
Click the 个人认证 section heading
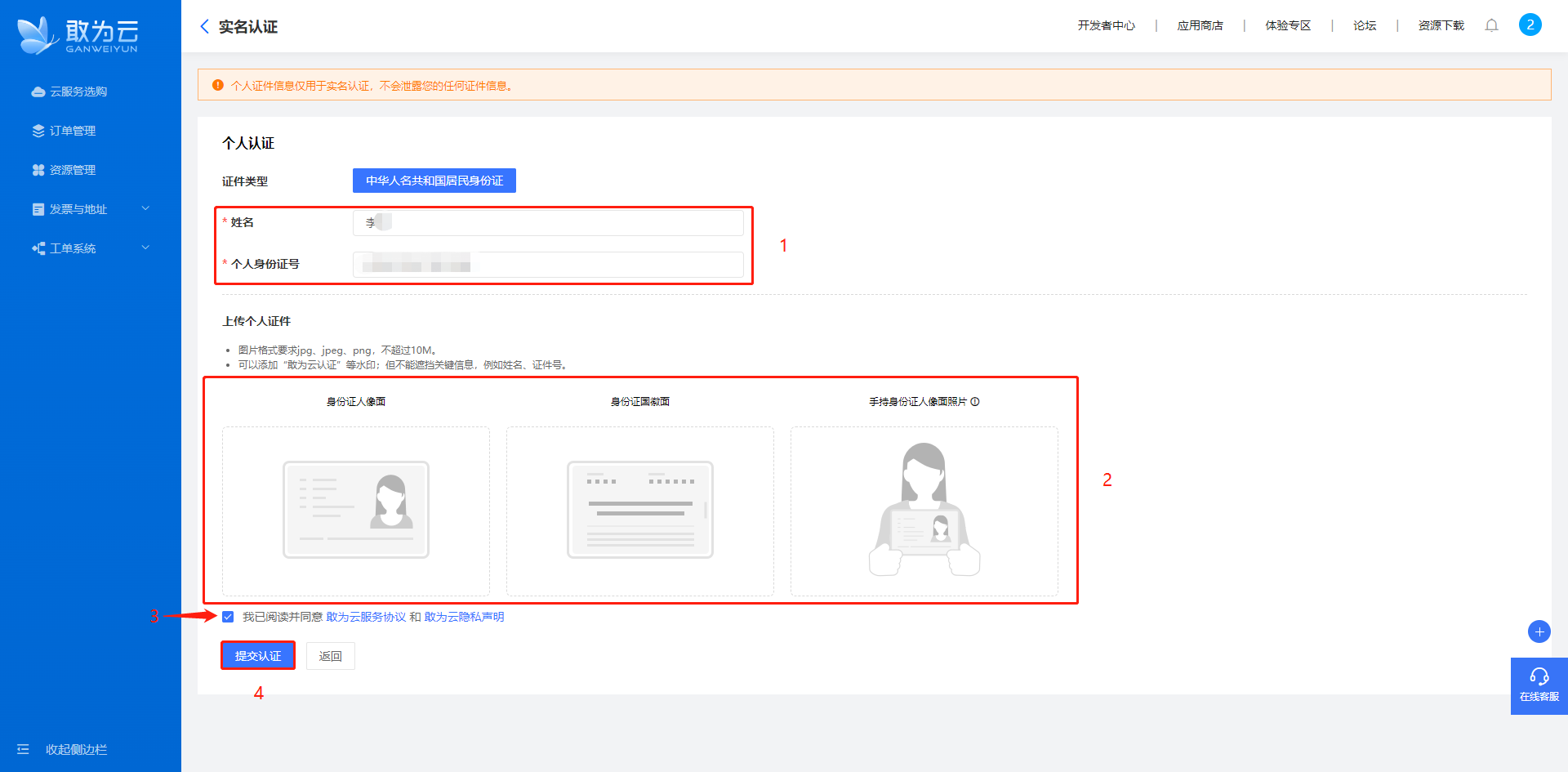[x=248, y=143]
